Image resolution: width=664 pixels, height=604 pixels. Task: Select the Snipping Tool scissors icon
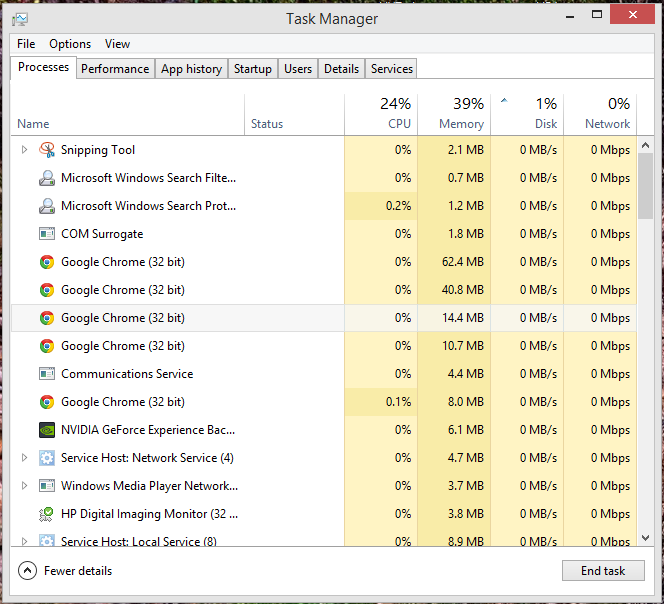click(x=47, y=150)
